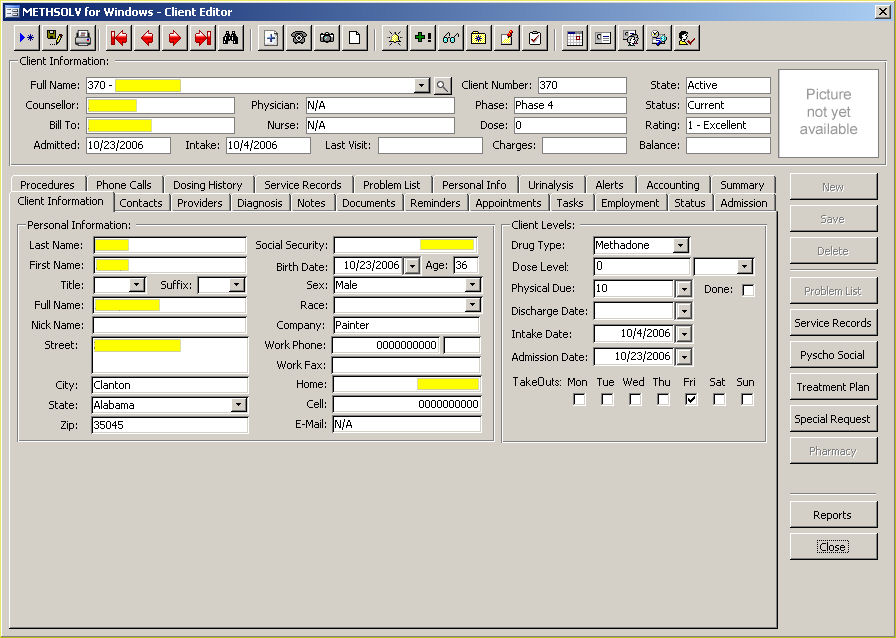
Task: Go to the previous client record
Action: (x=147, y=38)
